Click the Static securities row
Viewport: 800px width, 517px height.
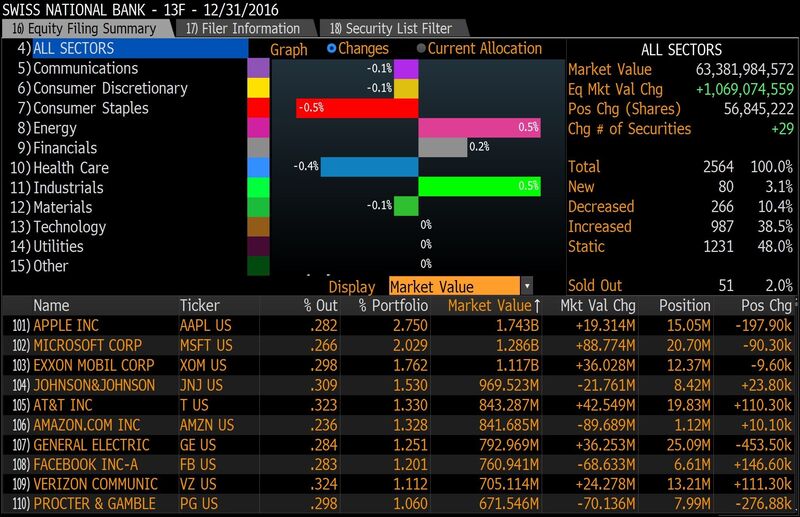(681, 247)
